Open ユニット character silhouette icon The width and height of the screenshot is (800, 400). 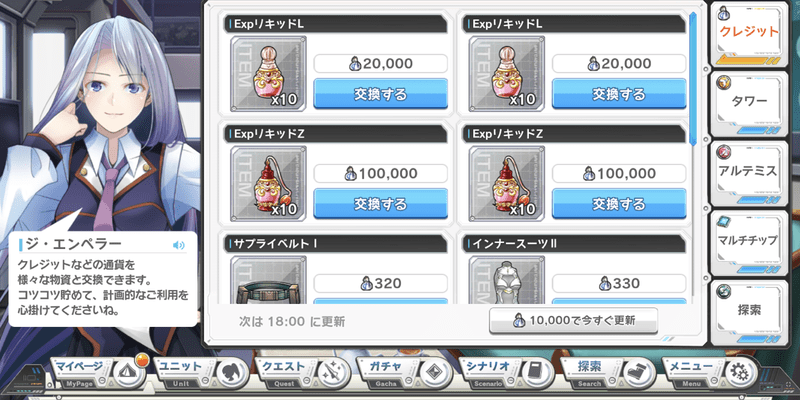click(x=228, y=373)
